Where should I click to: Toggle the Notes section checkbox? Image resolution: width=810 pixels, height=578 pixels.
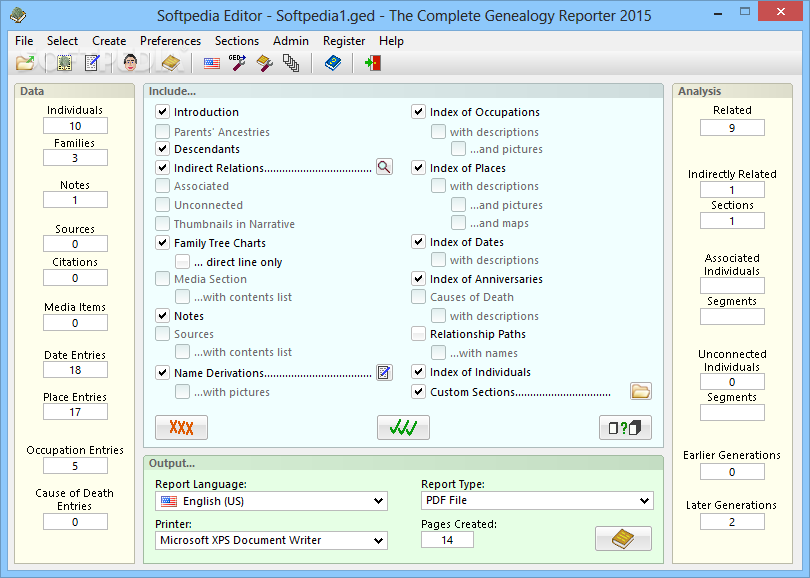click(x=163, y=316)
